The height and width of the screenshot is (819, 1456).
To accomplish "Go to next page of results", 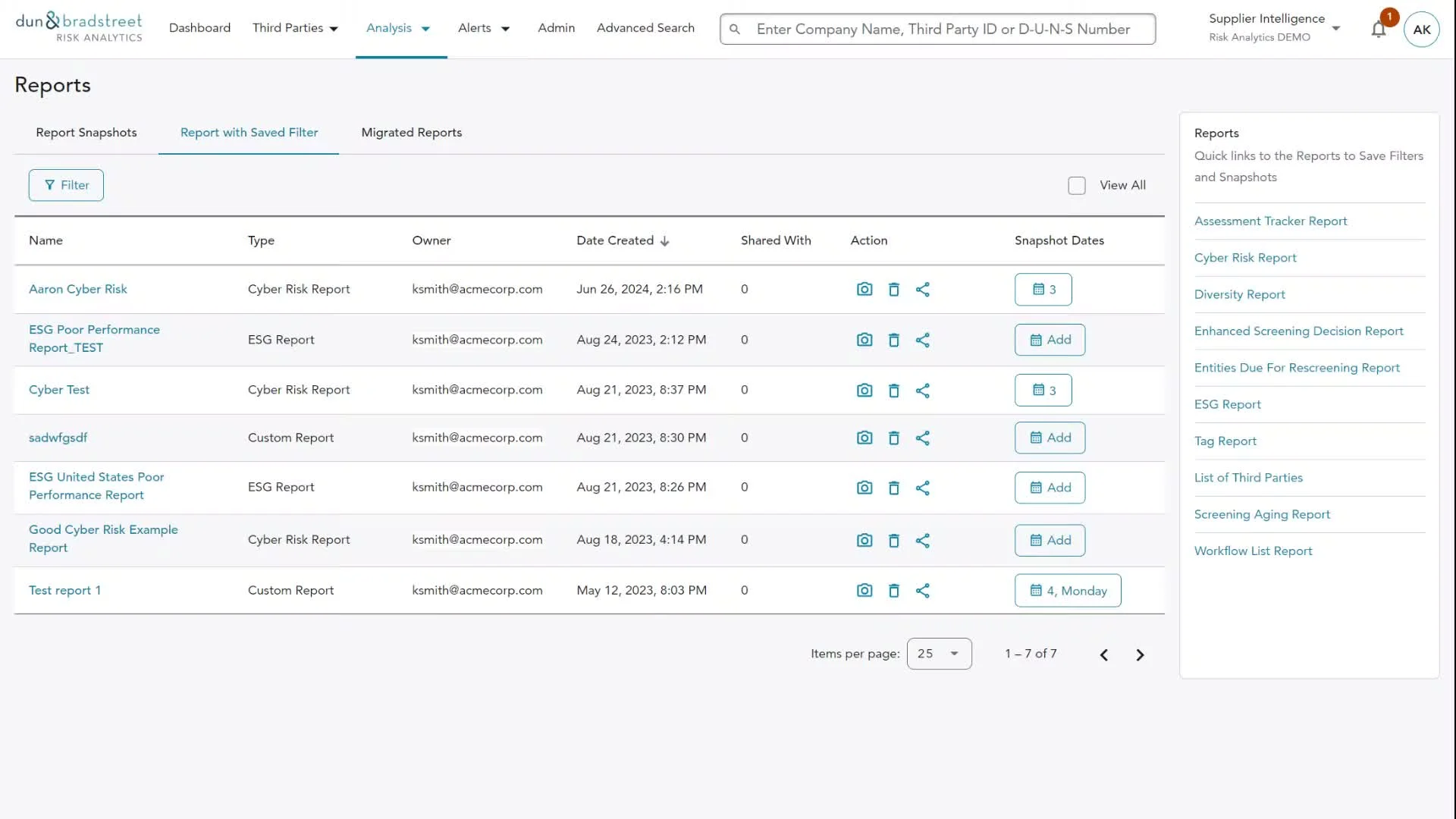I will pos(1139,654).
